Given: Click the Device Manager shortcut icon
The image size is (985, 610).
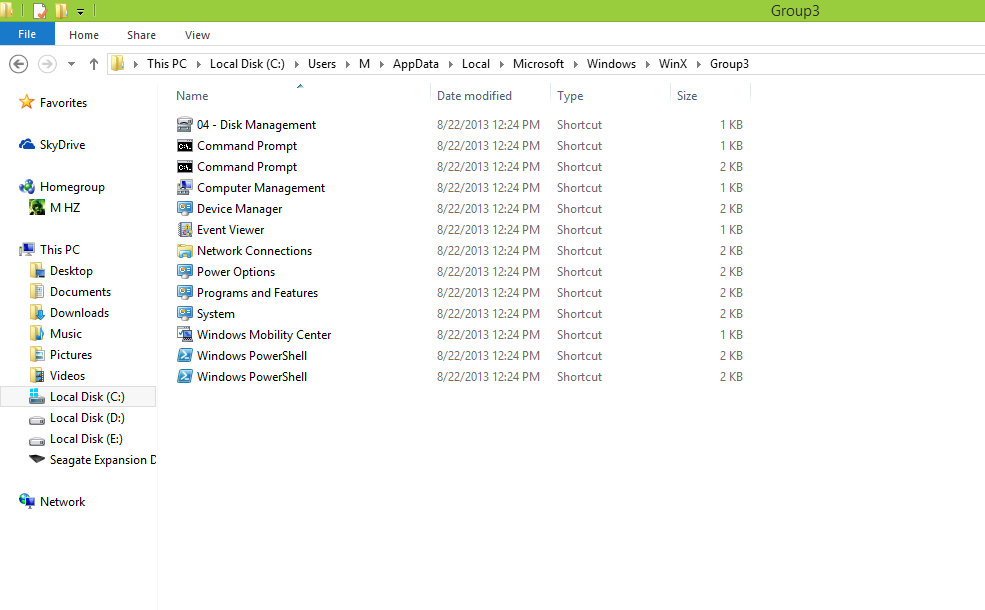Looking at the screenshot, I should point(185,209).
